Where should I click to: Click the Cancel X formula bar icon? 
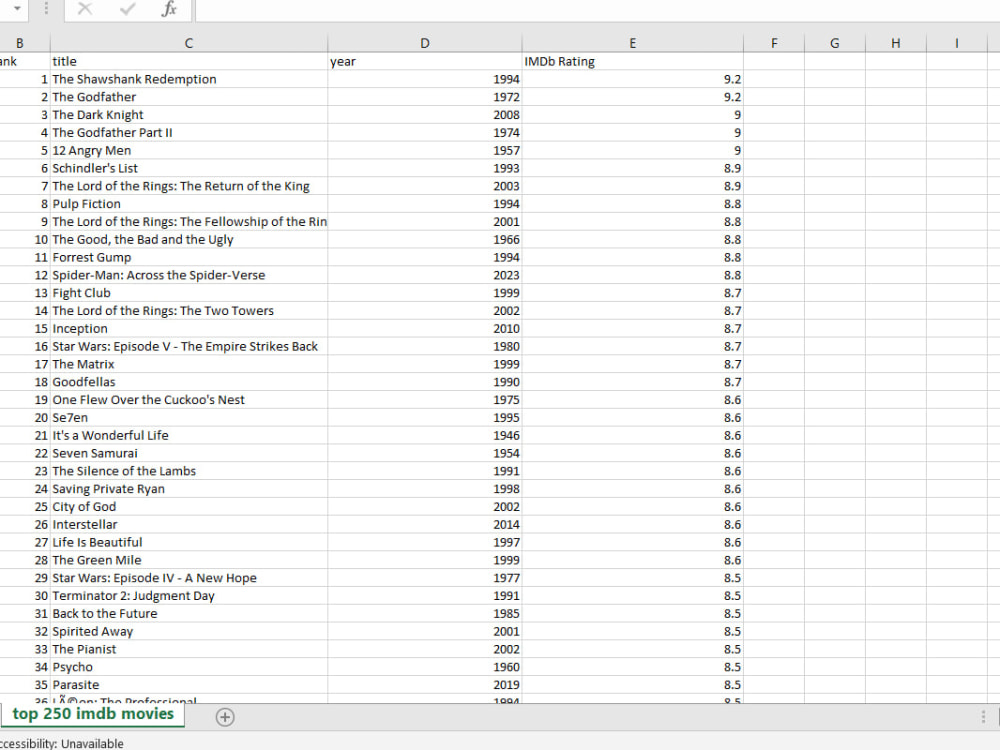coord(85,9)
